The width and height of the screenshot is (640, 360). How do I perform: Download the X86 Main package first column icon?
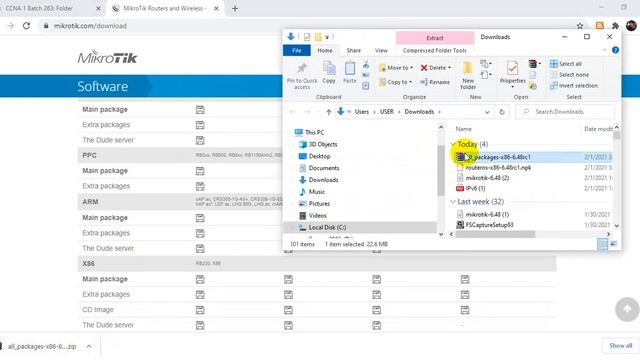(200, 279)
